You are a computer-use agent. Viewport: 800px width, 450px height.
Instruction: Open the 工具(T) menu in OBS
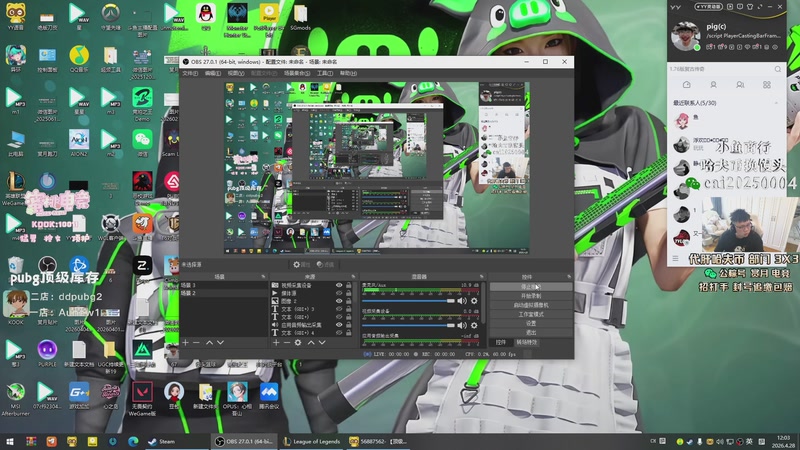tap(325, 73)
